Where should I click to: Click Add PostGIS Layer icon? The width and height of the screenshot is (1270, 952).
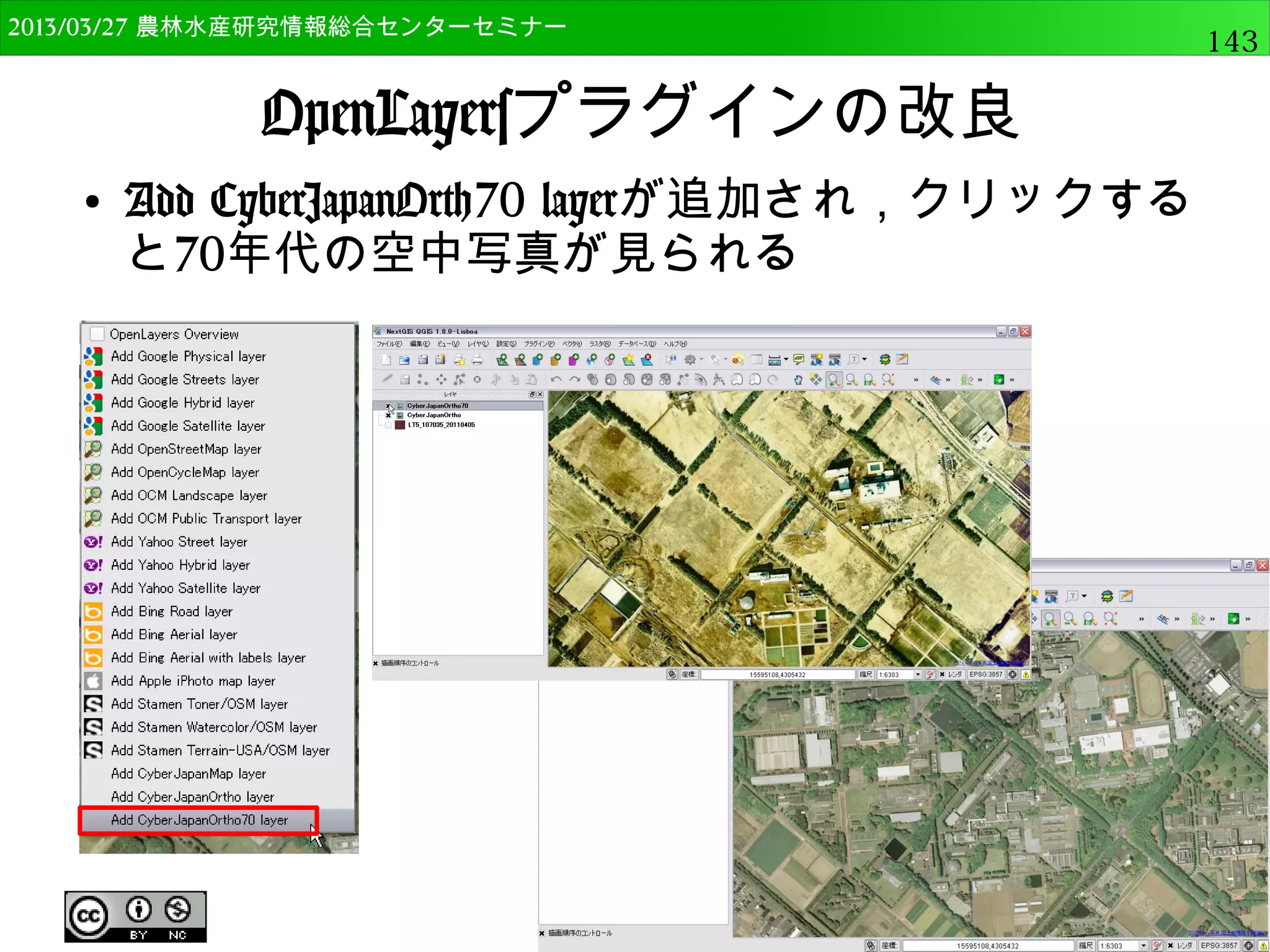[538, 360]
